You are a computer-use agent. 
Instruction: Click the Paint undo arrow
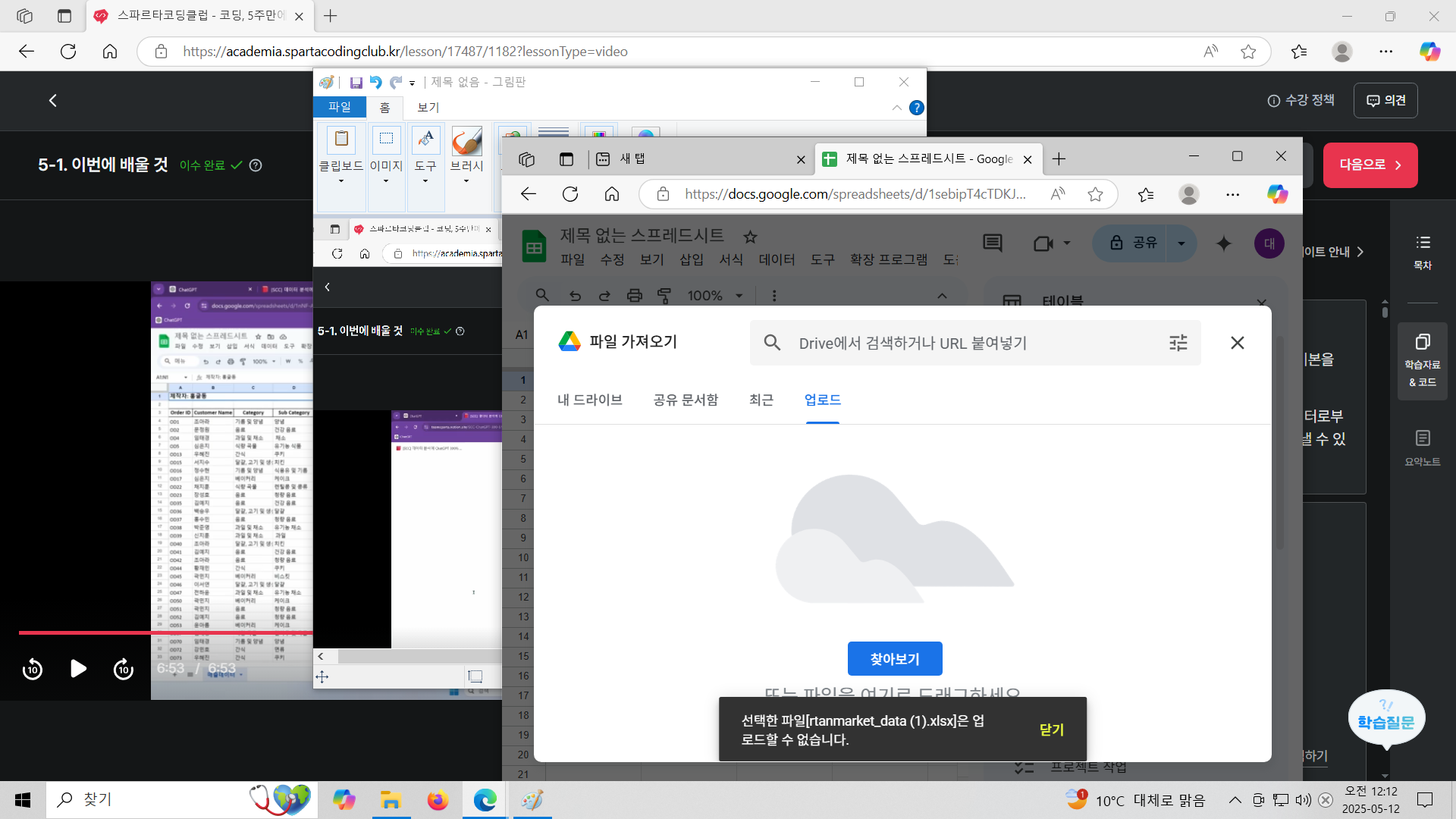[376, 82]
